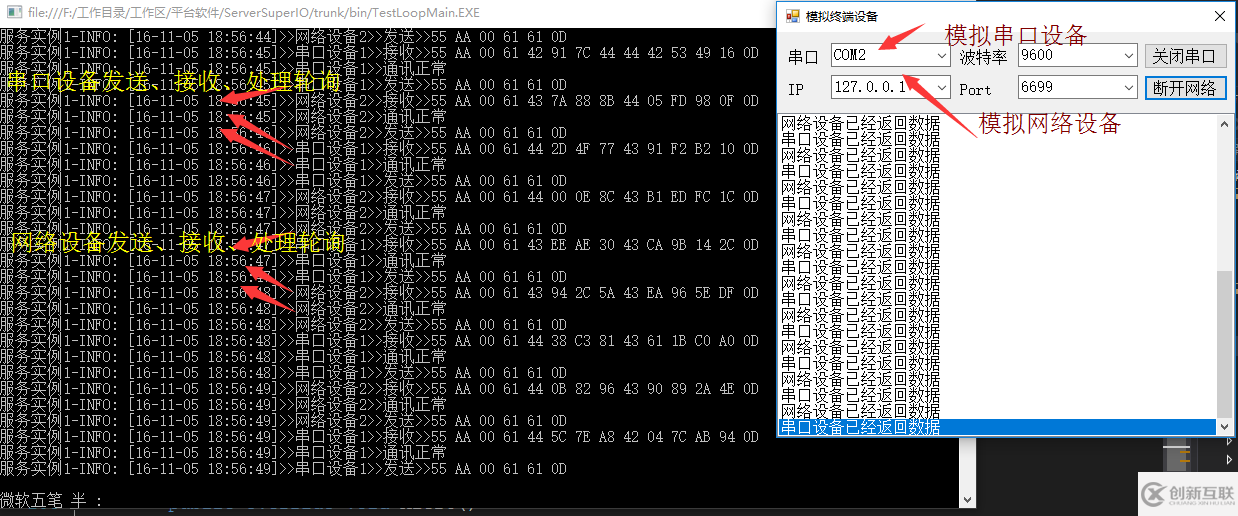1238x516 pixels.
Task: Click console line ending B1 ED FC 1C 0D
Action: tap(379, 197)
